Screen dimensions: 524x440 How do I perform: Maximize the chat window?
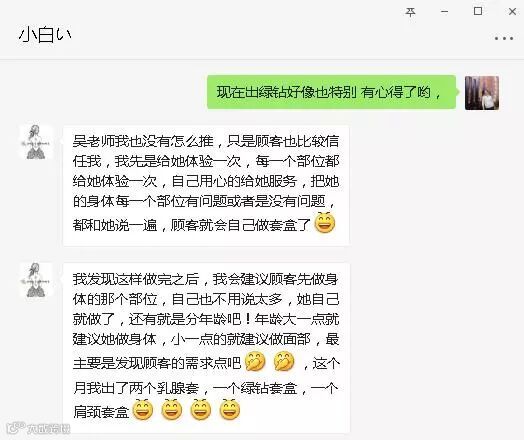point(478,11)
